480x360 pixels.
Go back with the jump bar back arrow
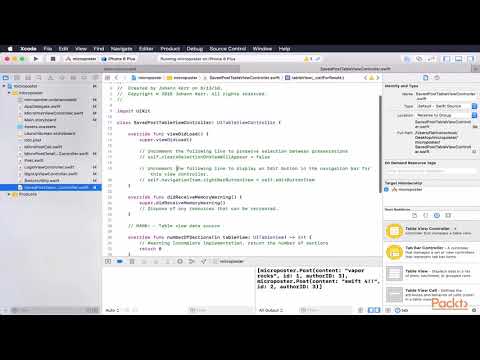116,78
